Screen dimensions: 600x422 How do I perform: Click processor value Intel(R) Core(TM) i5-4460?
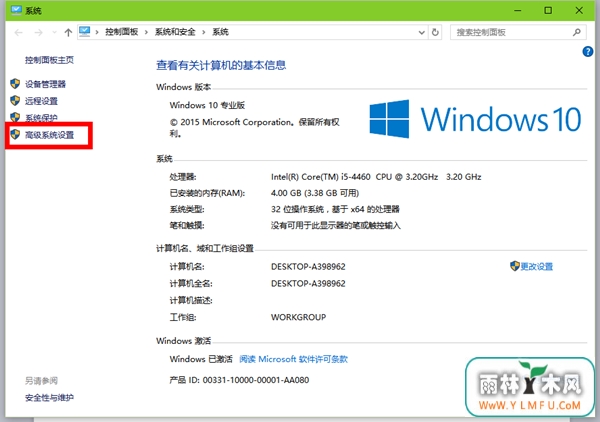376,177
